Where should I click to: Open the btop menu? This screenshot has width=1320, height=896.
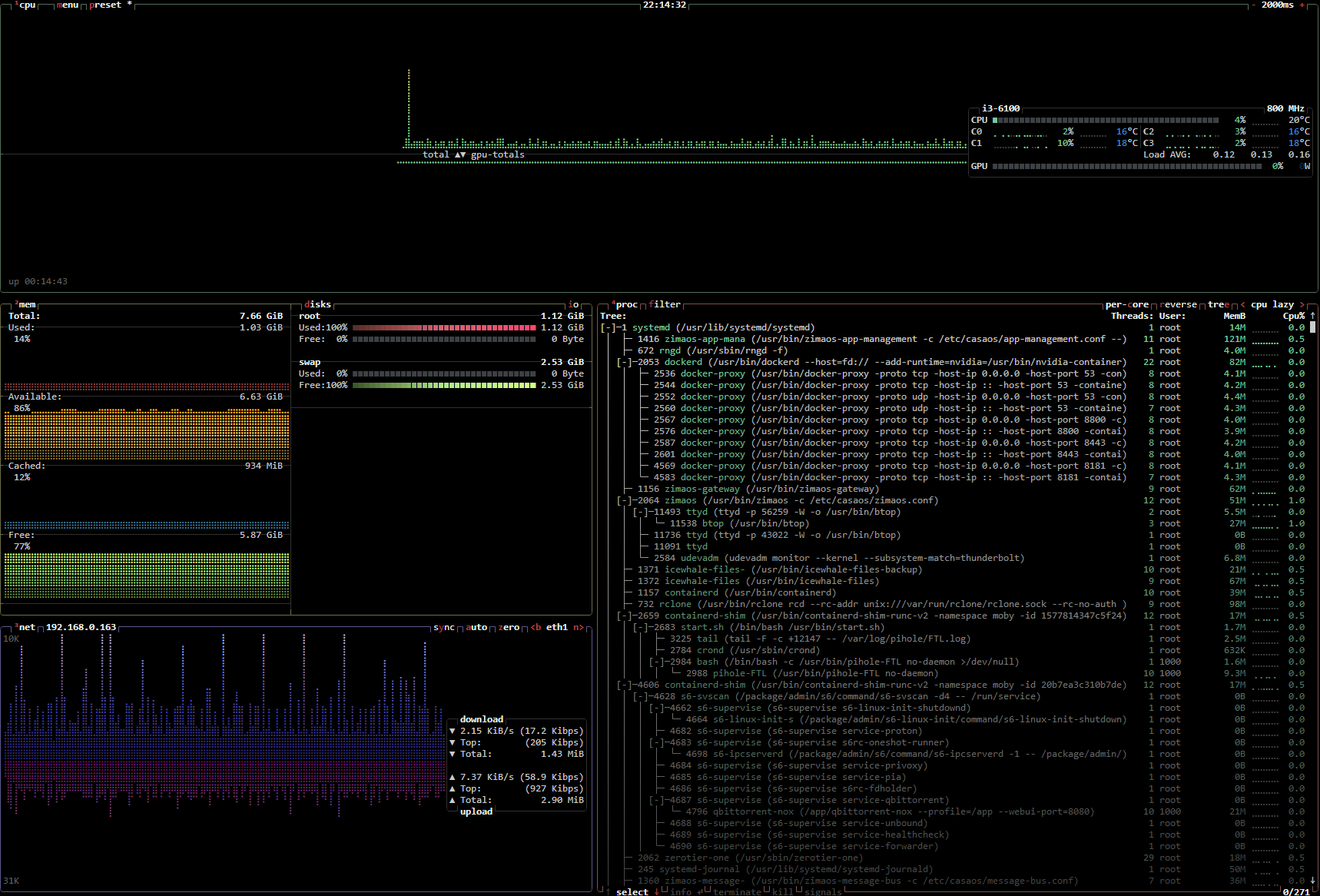(68, 5)
